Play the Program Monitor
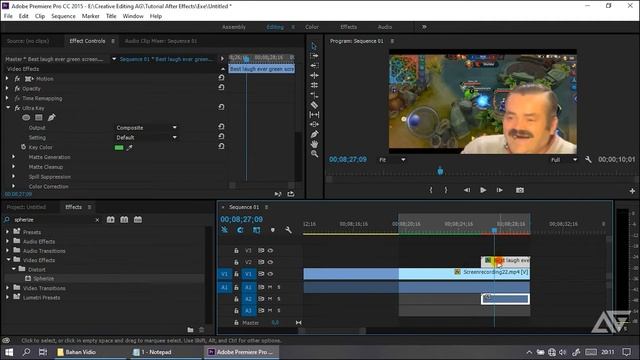Screen dimensions: 640x360 click(x=483, y=190)
